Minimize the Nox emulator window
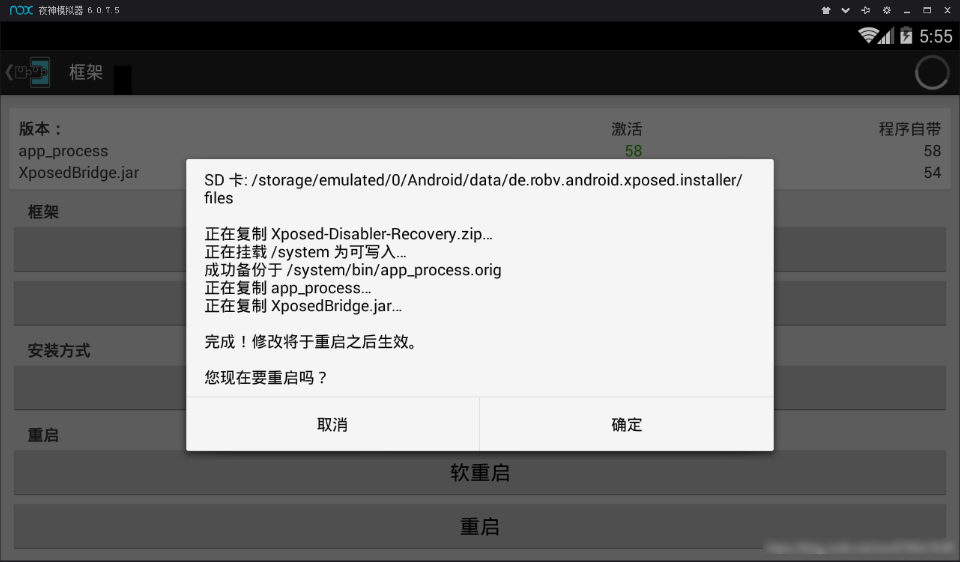The image size is (960, 562). pyautogui.click(x=907, y=10)
